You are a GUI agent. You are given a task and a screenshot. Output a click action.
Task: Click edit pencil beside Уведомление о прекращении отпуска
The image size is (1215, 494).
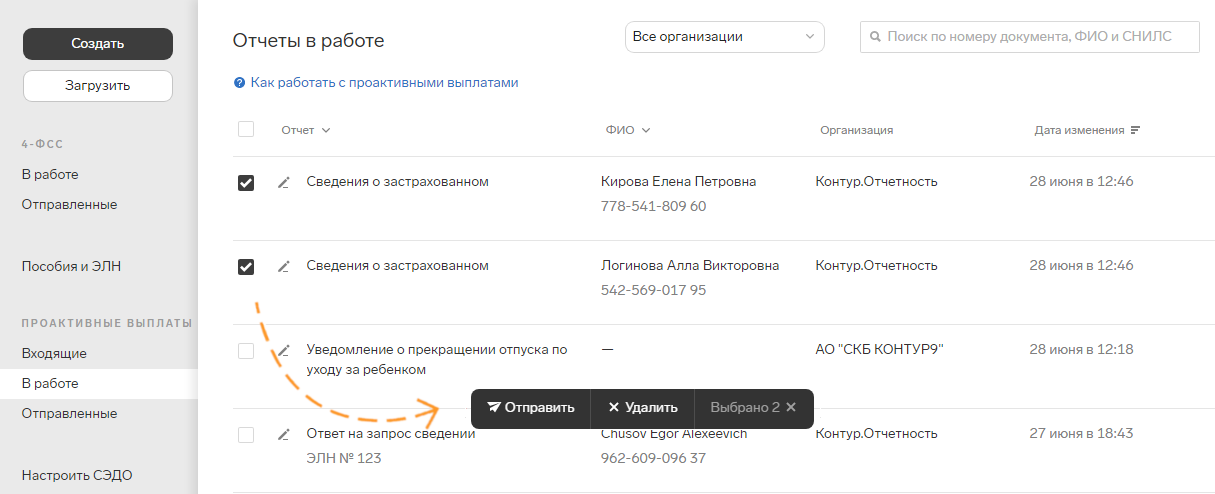283,350
